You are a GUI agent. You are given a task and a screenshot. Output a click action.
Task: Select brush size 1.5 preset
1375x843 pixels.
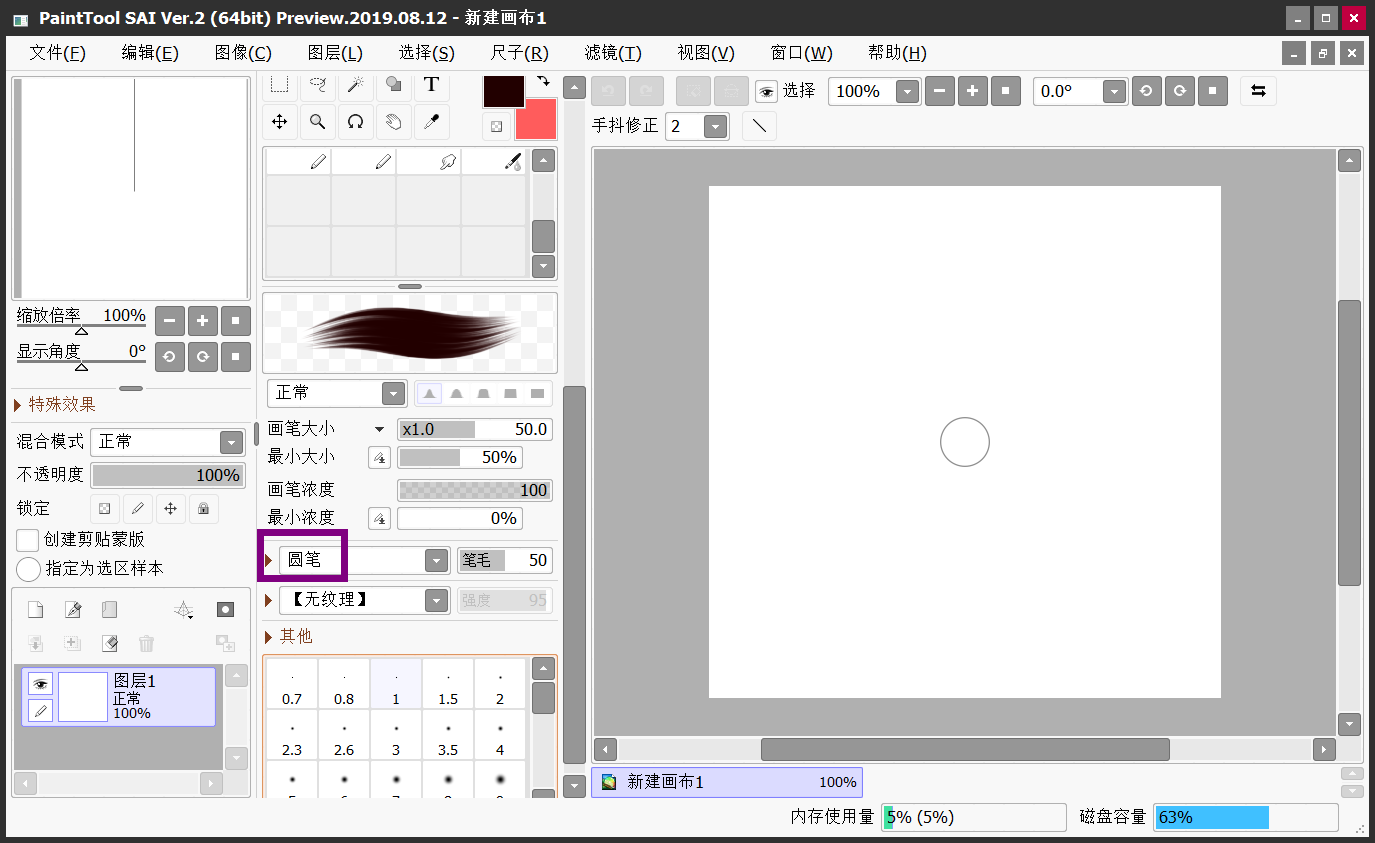(x=448, y=684)
